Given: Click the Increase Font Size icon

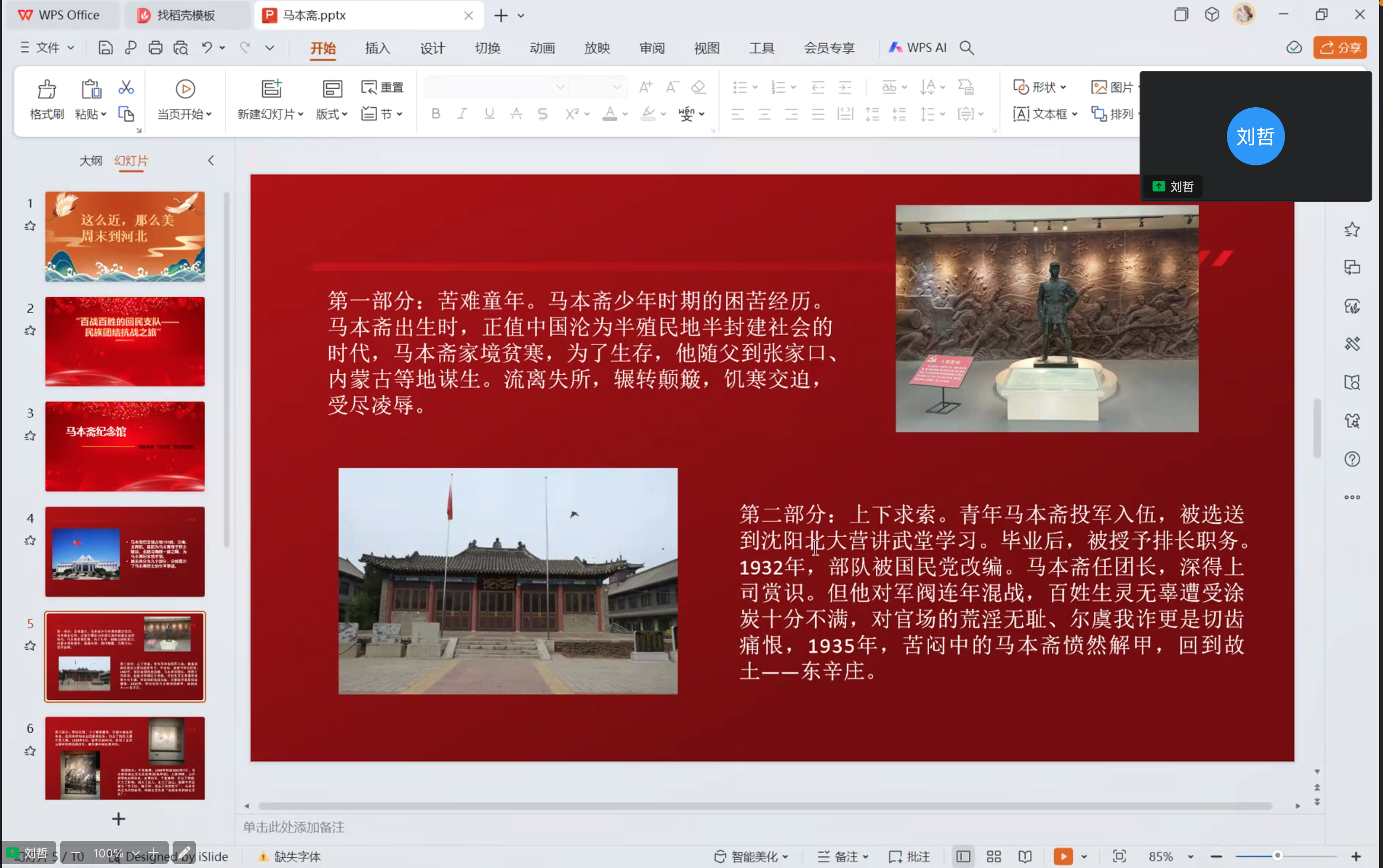Looking at the screenshot, I should pos(645,87).
